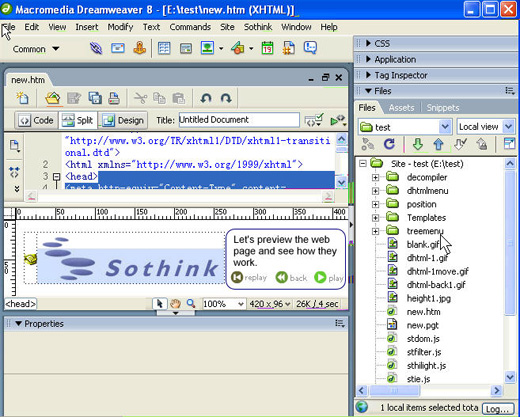Switch to the Assets tab

(x=402, y=108)
